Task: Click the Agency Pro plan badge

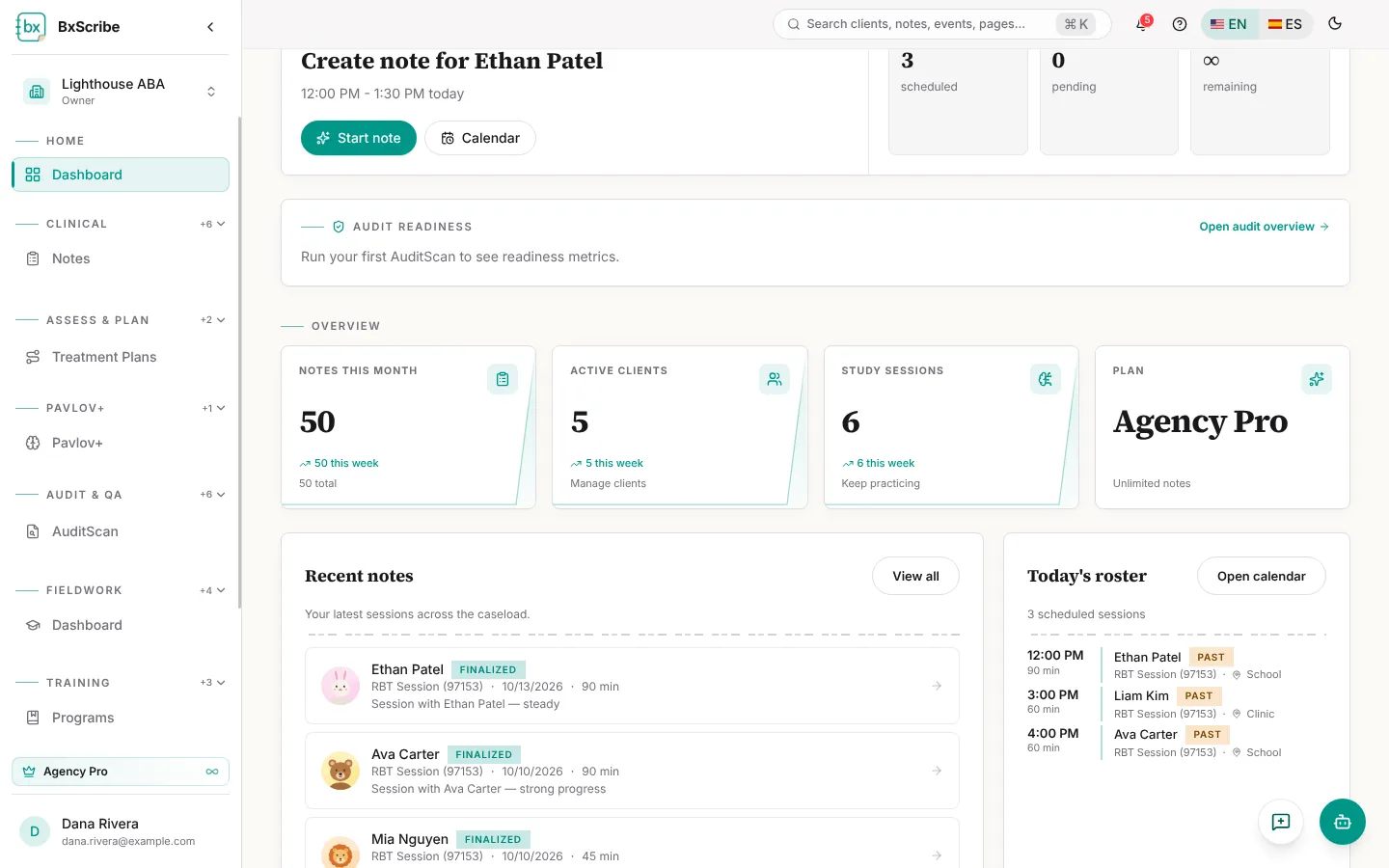Action: point(121,772)
